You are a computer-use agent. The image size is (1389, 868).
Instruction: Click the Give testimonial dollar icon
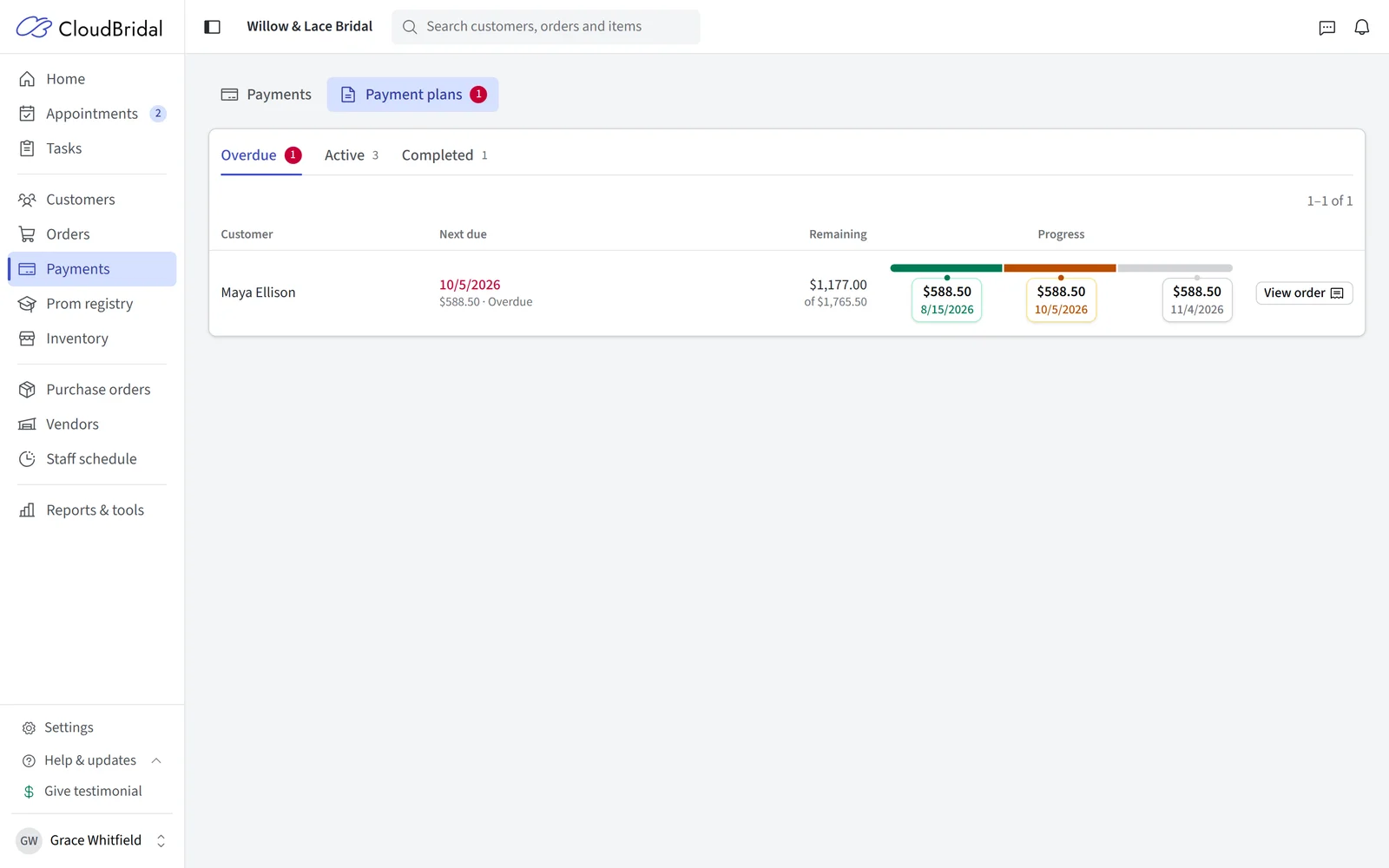[29, 792]
